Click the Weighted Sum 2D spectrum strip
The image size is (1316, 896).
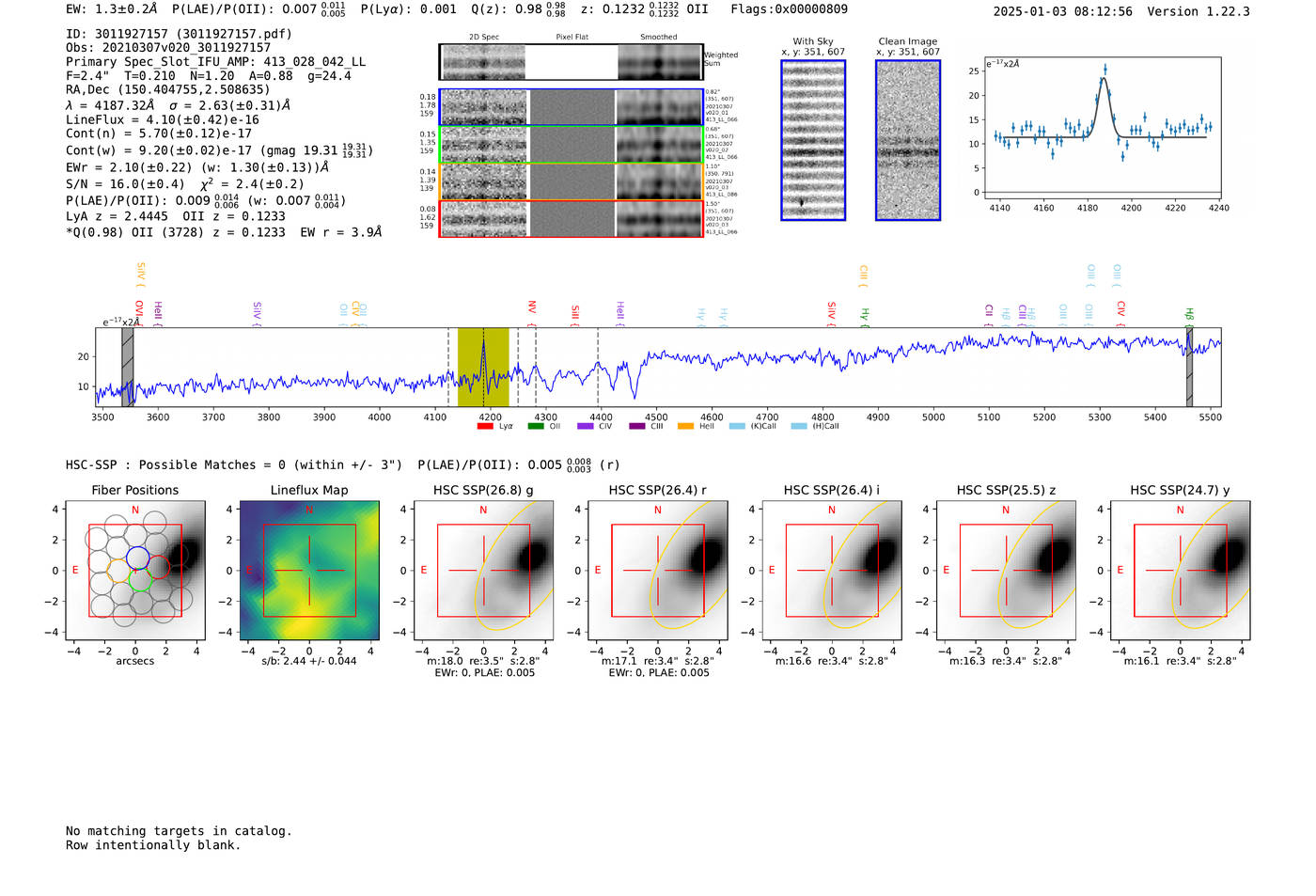[x=572, y=62]
